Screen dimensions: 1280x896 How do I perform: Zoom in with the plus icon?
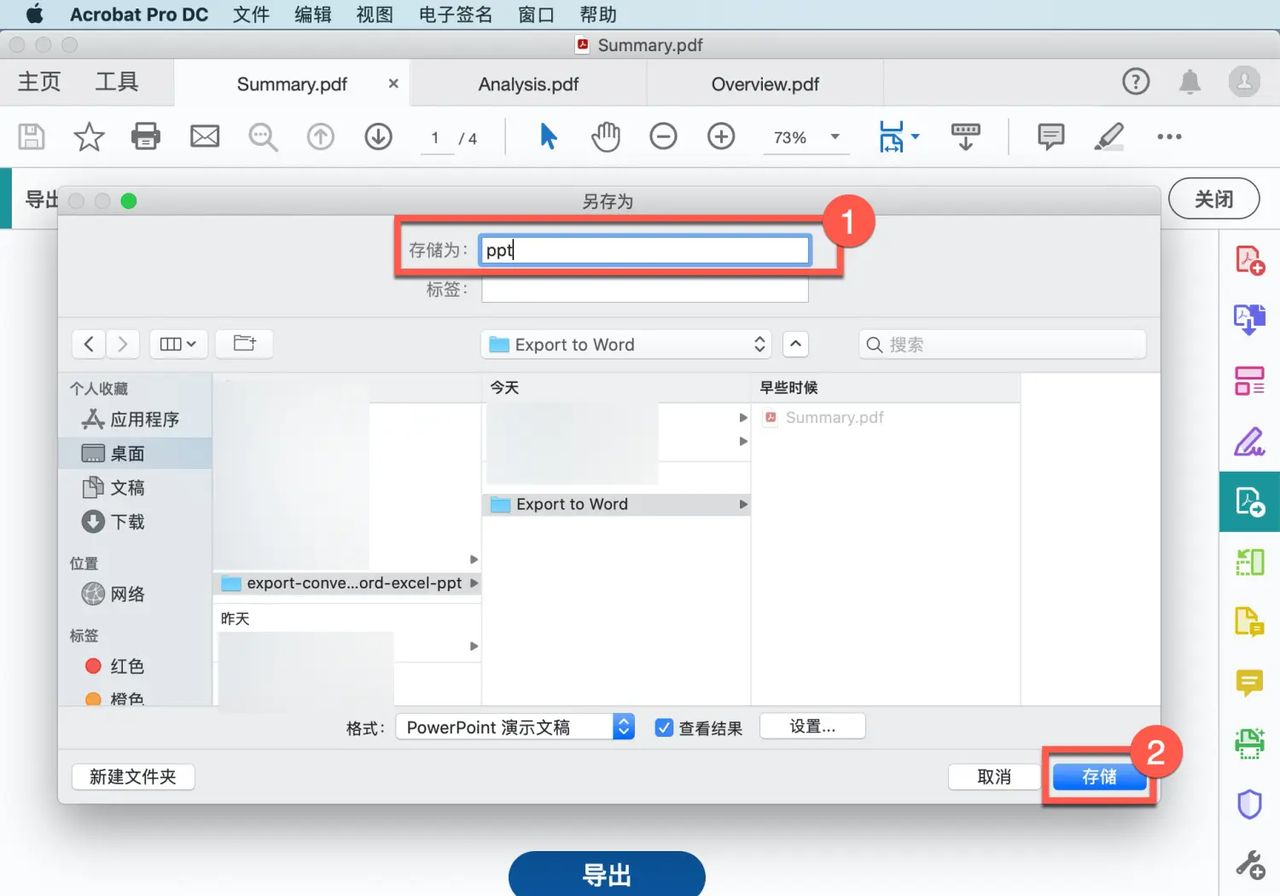pos(721,137)
